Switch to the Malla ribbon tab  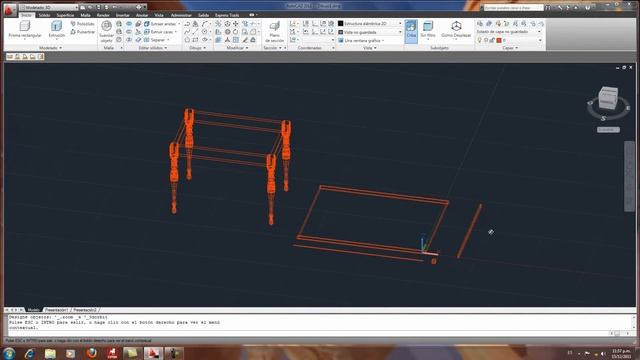point(85,15)
